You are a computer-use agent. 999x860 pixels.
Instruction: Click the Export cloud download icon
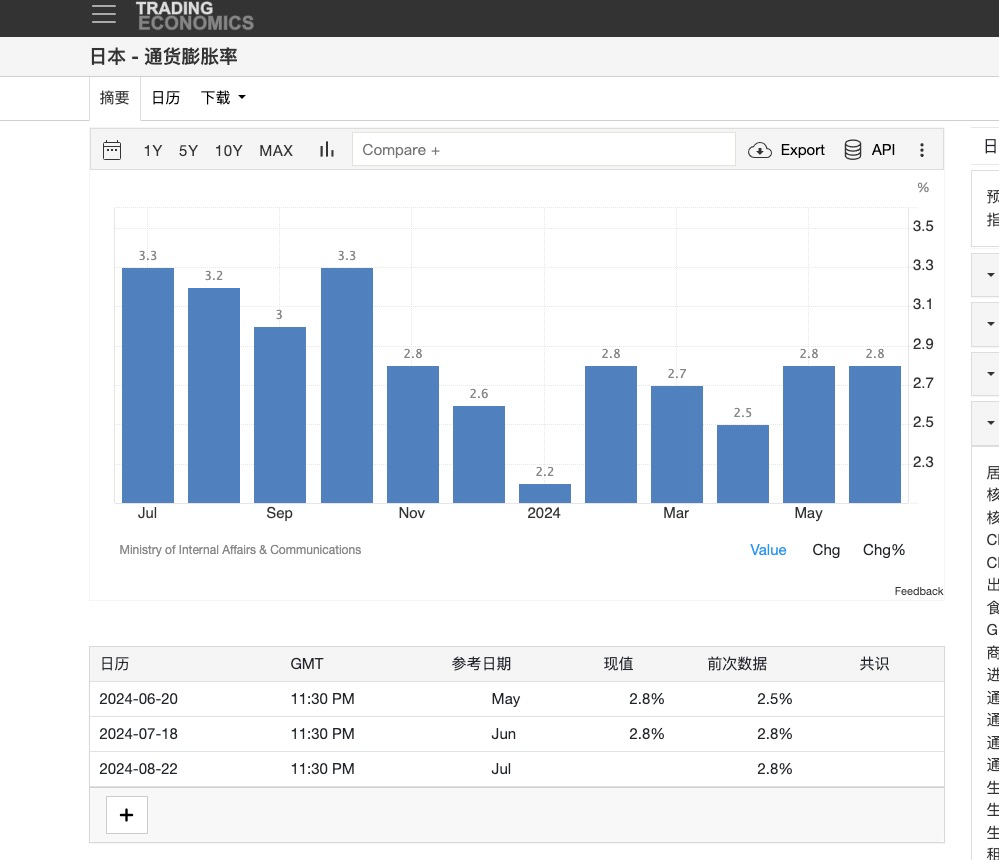[x=760, y=150]
